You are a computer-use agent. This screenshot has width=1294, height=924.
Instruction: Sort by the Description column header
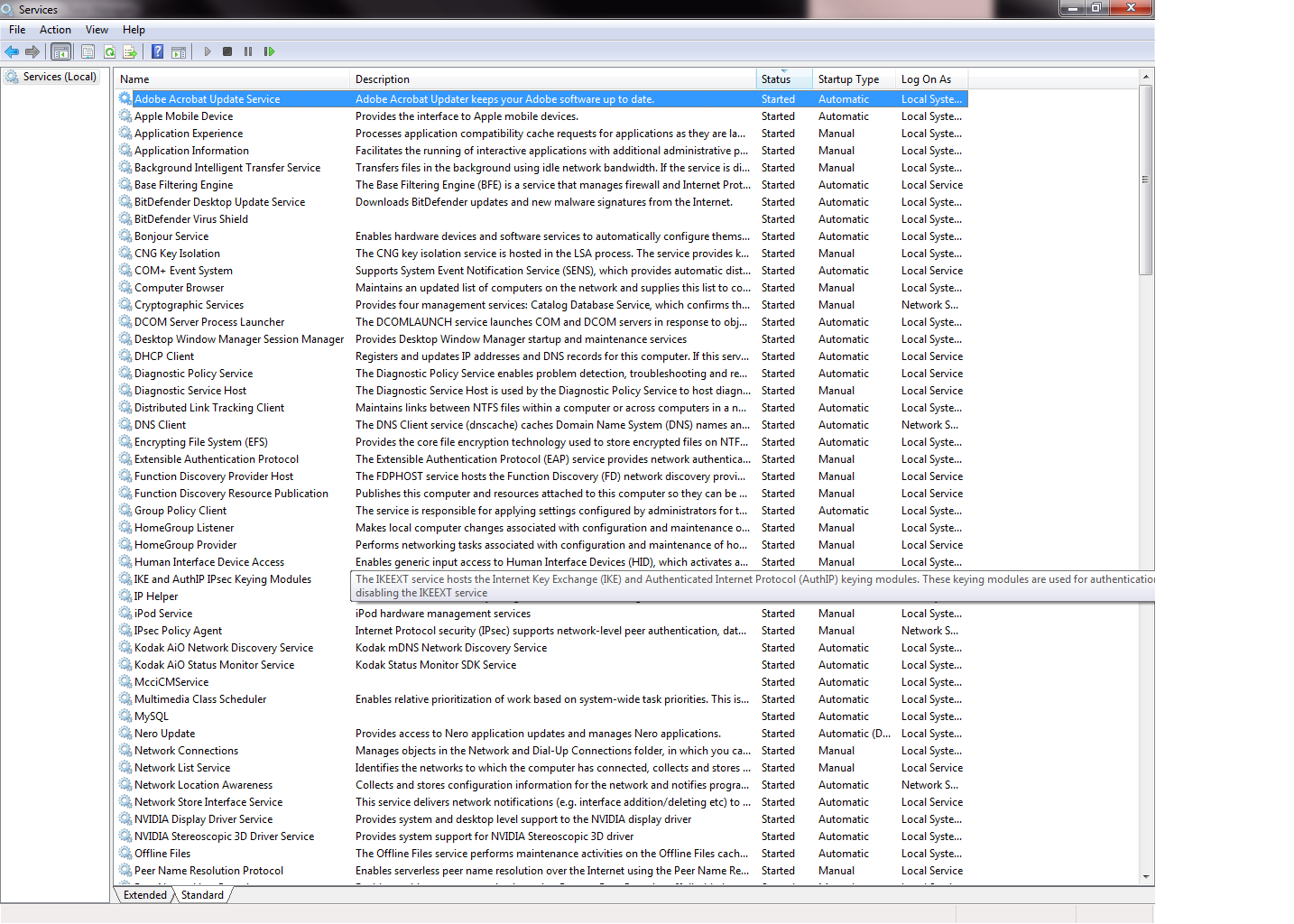[553, 79]
